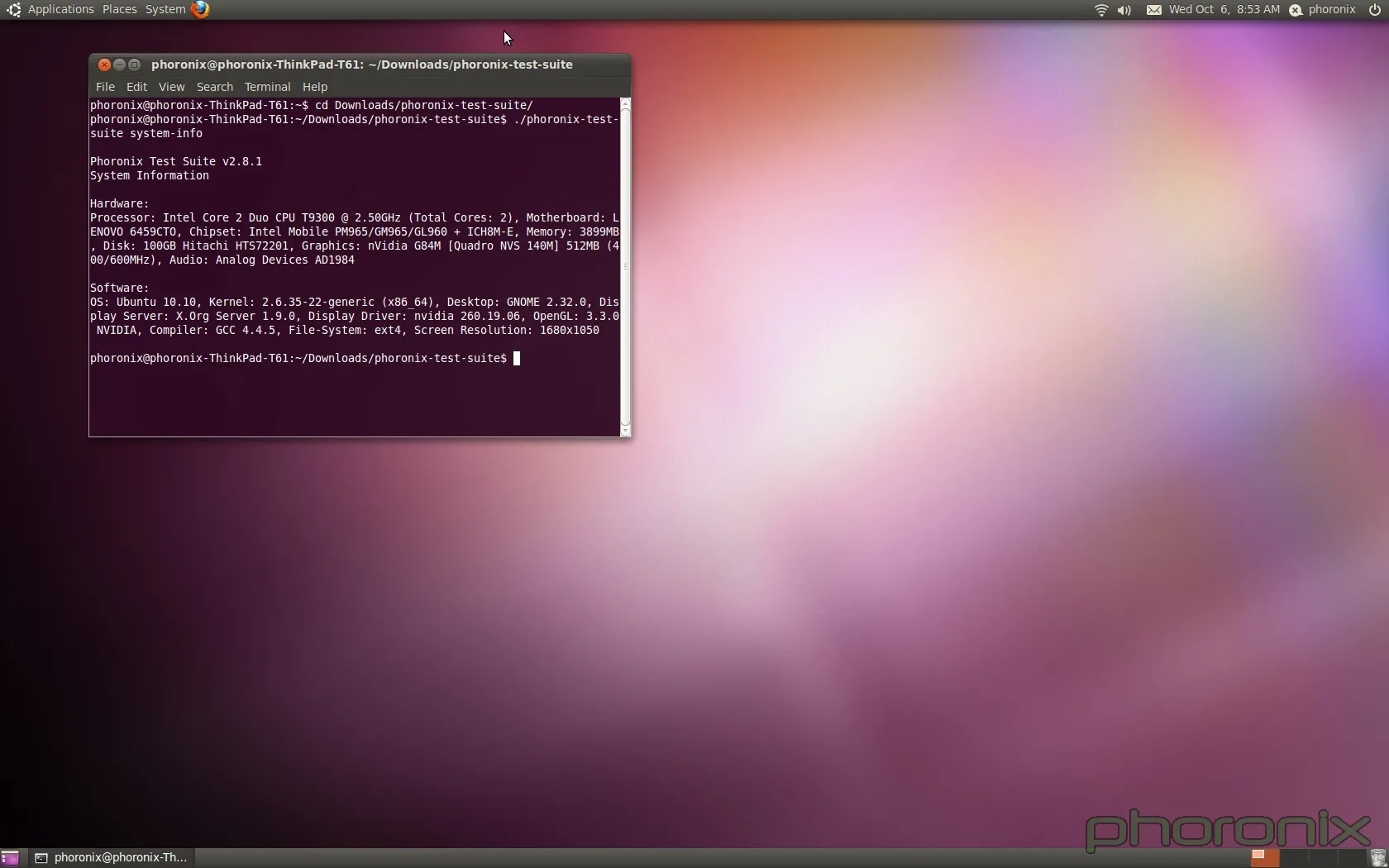1389x868 pixels.
Task: Open the terminal View menu
Action: pos(171,87)
